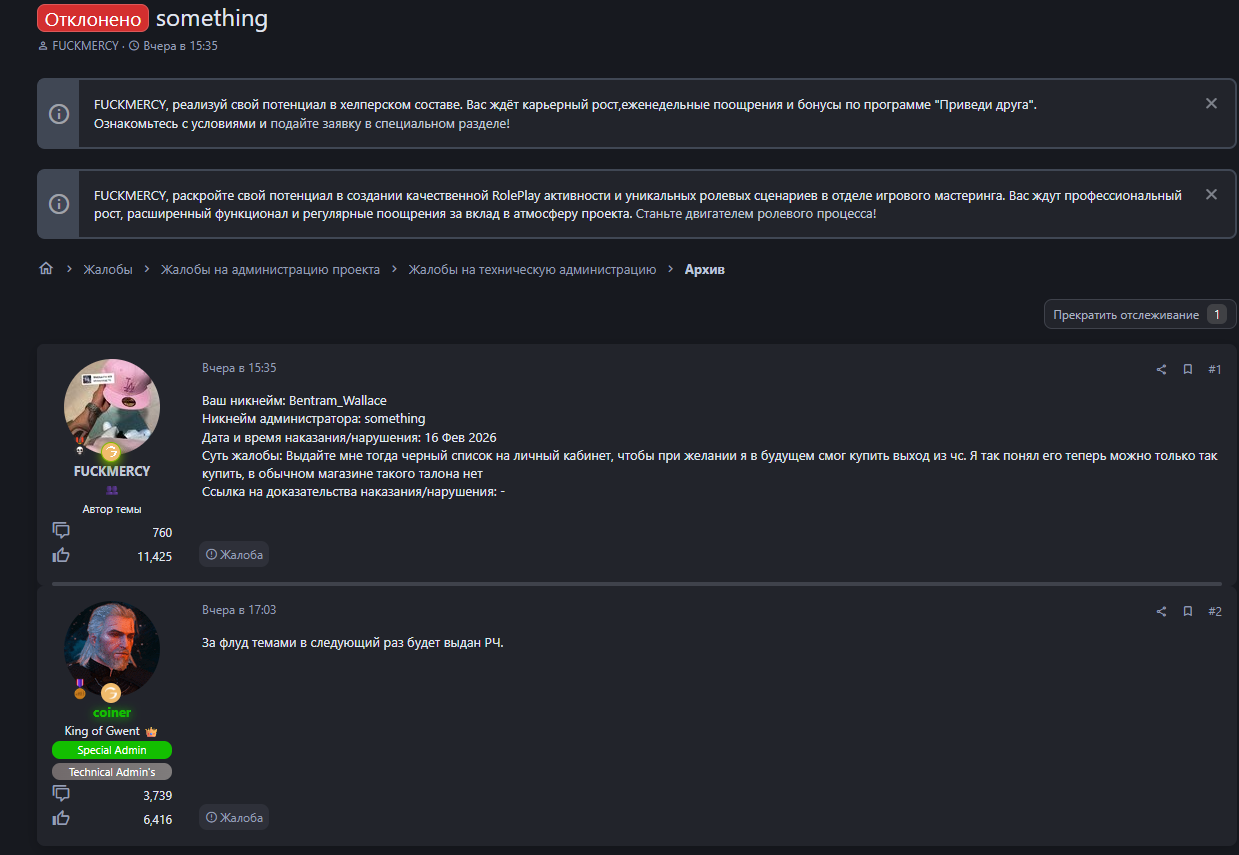The height and width of the screenshot is (855, 1239).
Task: Open Жалобы breadcrumb link
Action: (107, 269)
